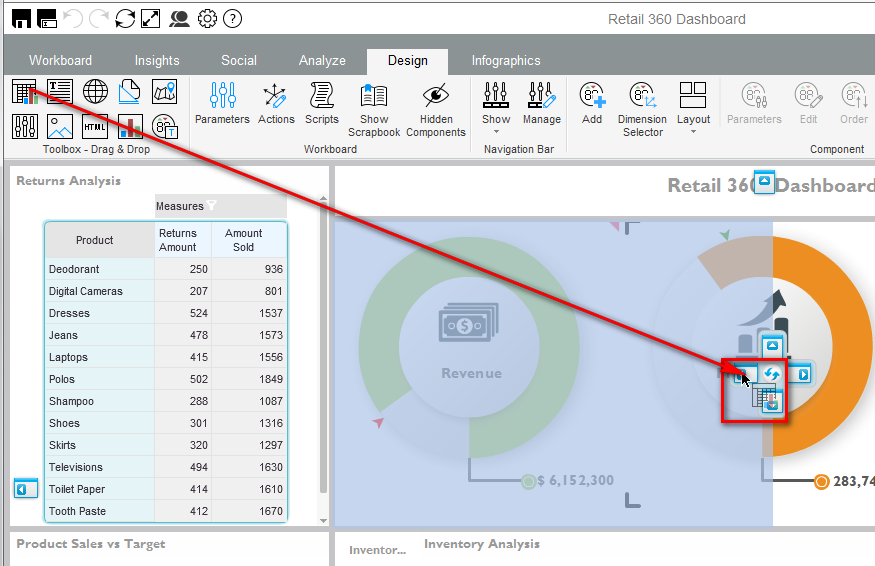This screenshot has width=875, height=566.
Task: Open the settings gear icon
Action: tap(207, 18)
